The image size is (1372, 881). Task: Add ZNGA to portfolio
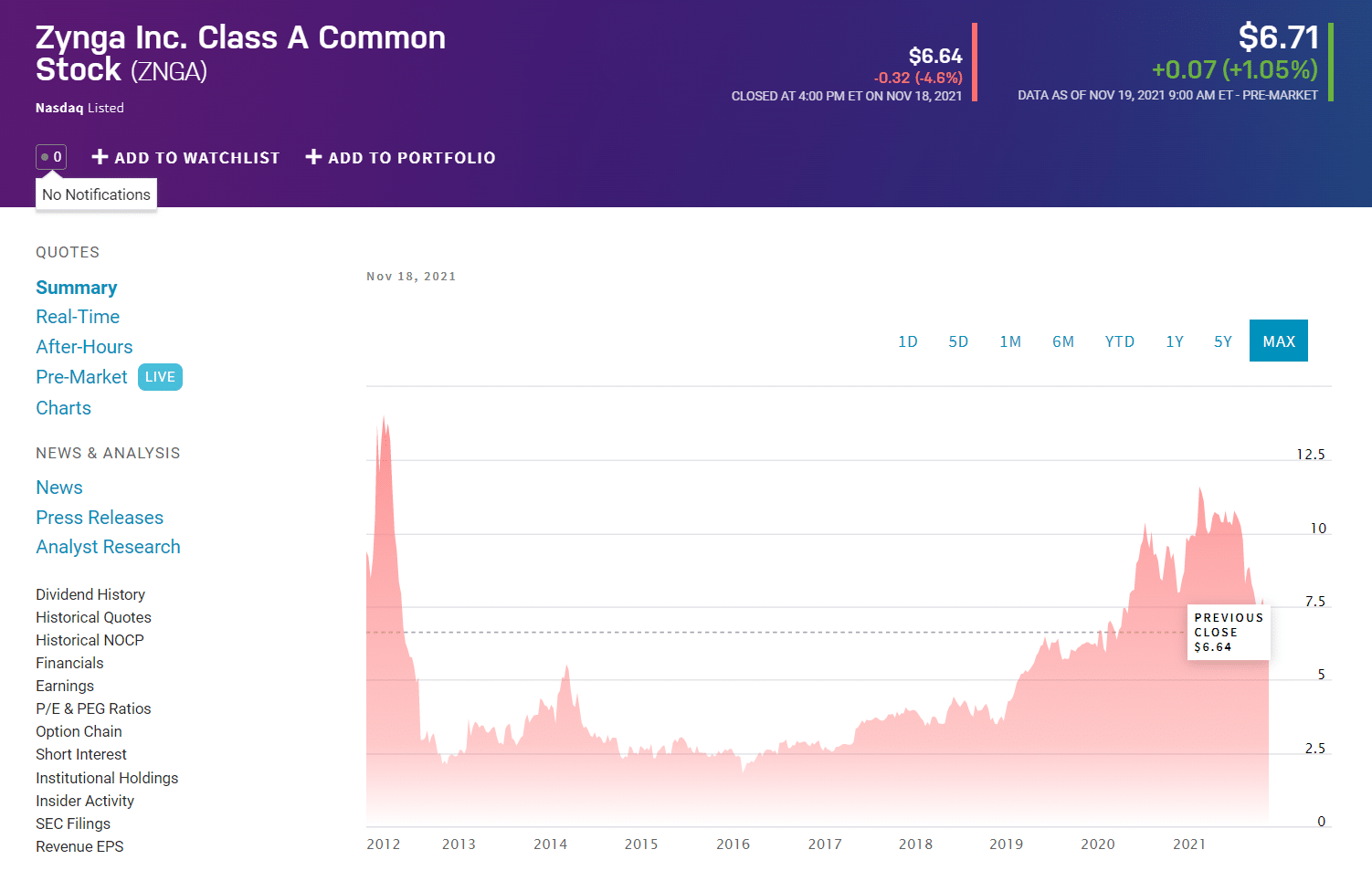(x=400, y=157)
